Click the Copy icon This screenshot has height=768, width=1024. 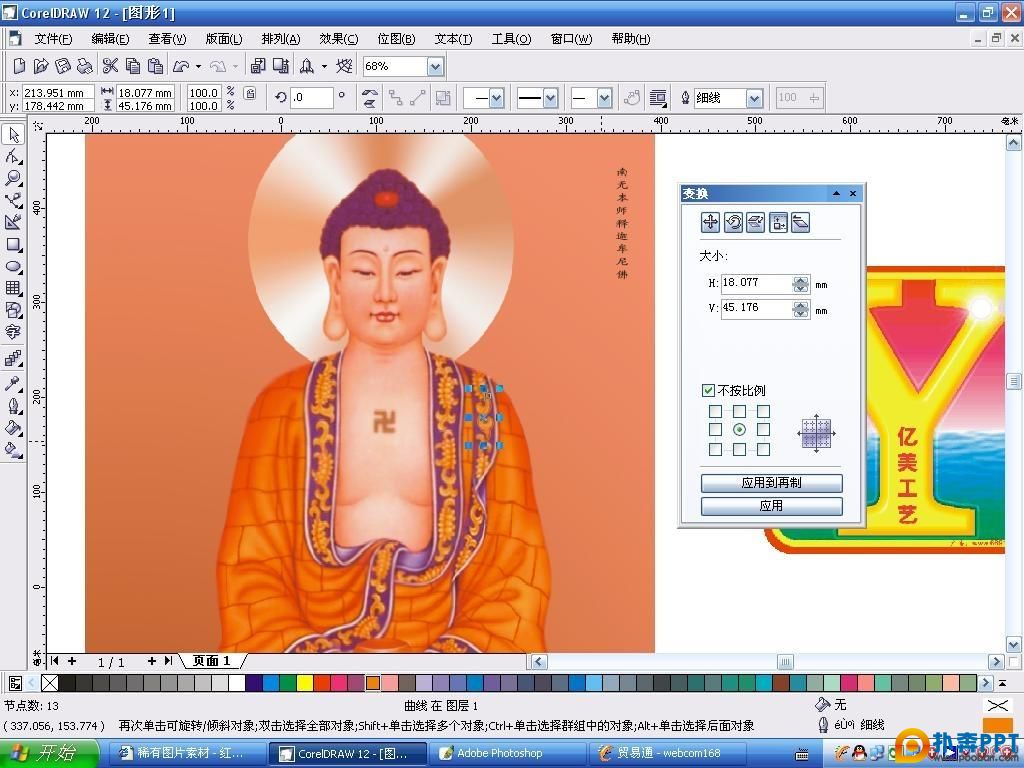tap(133, 66)
